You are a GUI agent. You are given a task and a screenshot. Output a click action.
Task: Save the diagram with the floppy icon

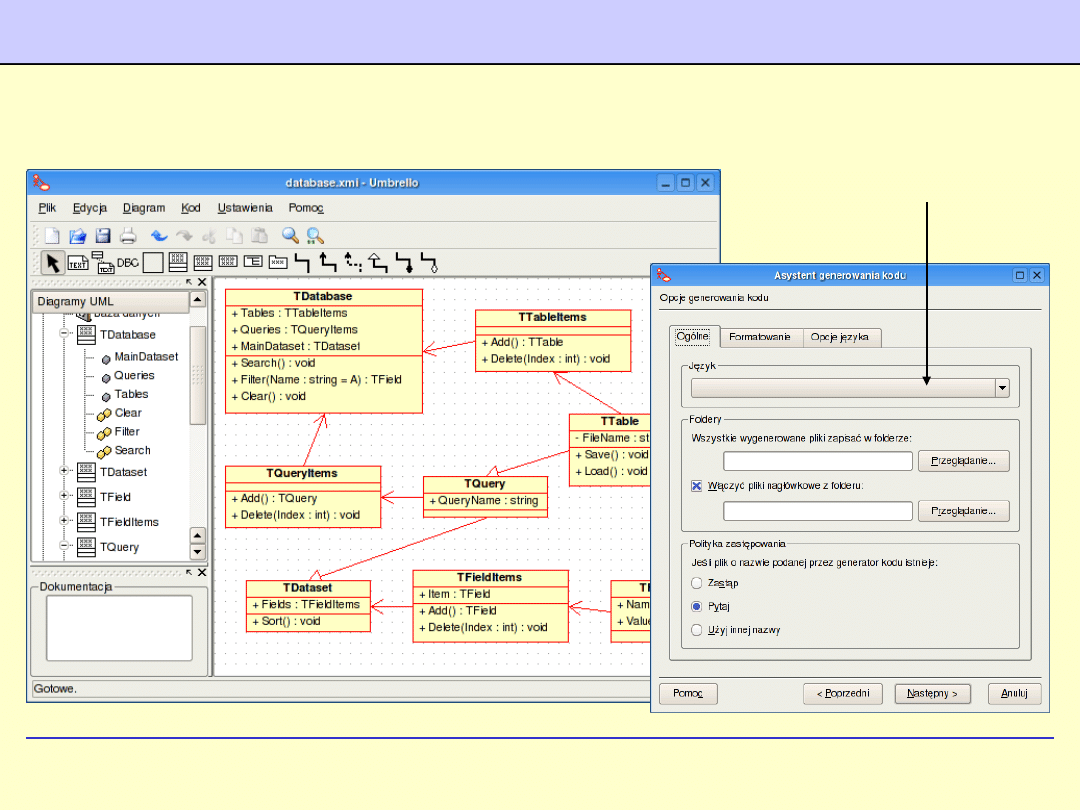click(103, 236)
